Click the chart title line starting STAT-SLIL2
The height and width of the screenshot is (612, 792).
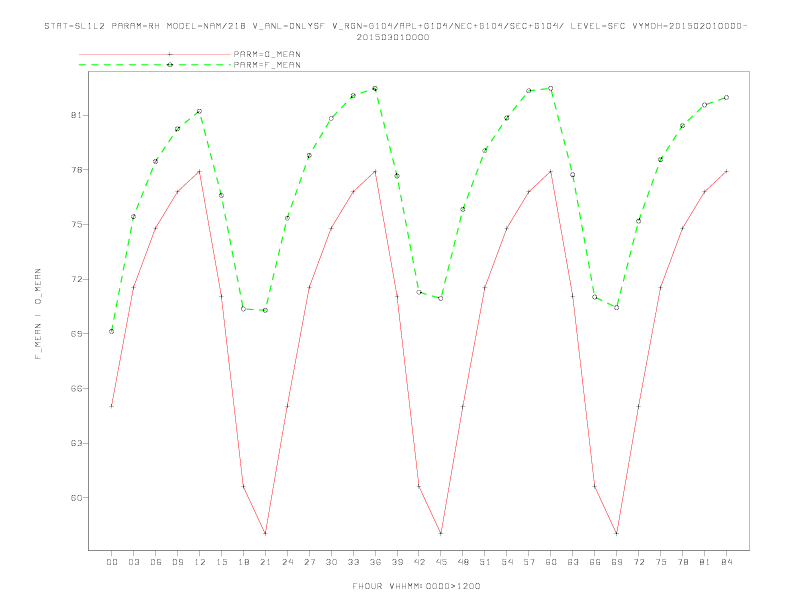pos(395,26)
